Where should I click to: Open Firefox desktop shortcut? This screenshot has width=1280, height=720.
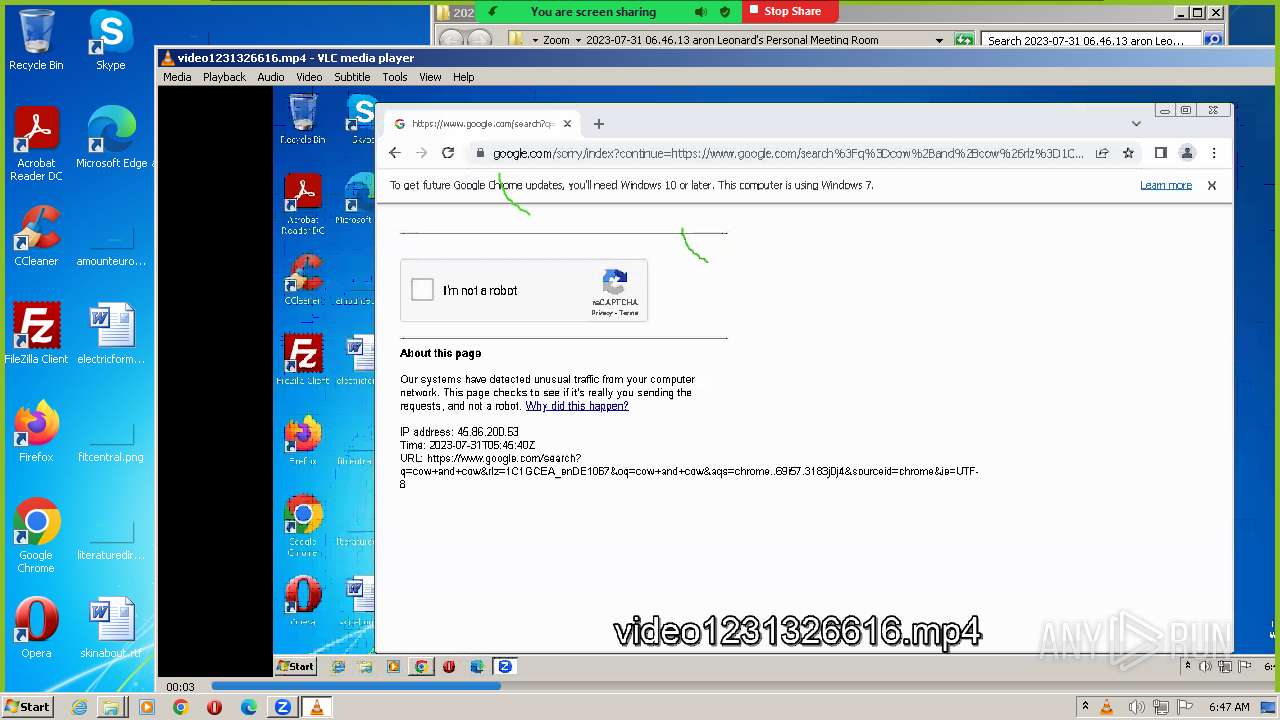pos(36,432)
